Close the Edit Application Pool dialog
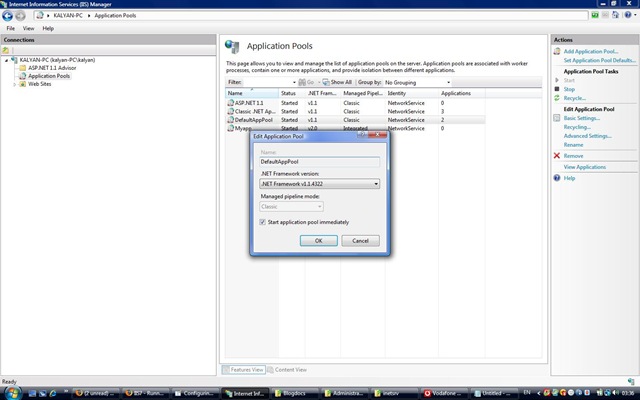640x400 pixels. coord(378,134)
